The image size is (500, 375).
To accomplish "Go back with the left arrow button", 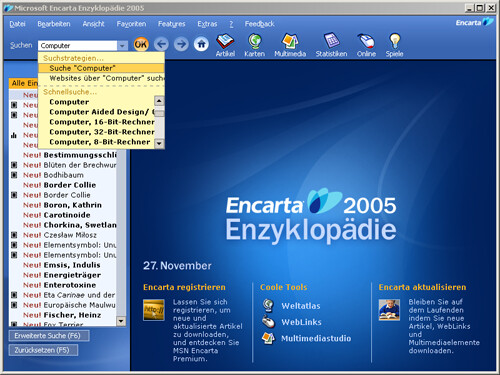I will pyautogui.click(x=161, y=44).
